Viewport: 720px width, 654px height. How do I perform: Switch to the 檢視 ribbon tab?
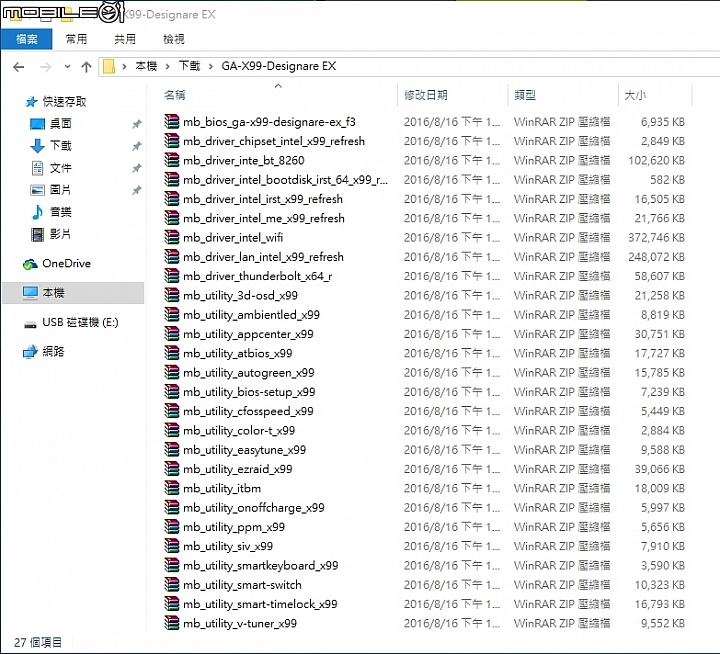tap(174, 39)
